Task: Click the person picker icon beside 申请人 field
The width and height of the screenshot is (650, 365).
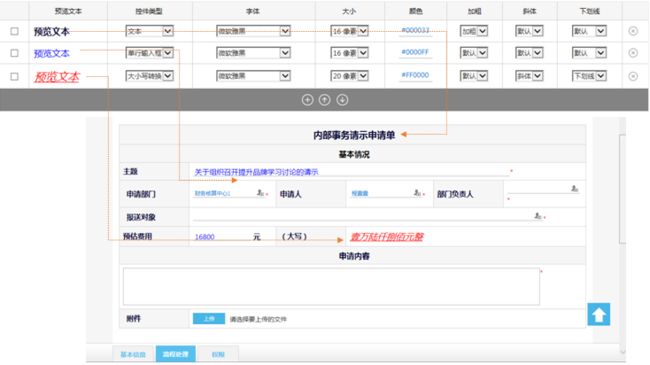Action: pyautogui.click(x=417, y=193)
